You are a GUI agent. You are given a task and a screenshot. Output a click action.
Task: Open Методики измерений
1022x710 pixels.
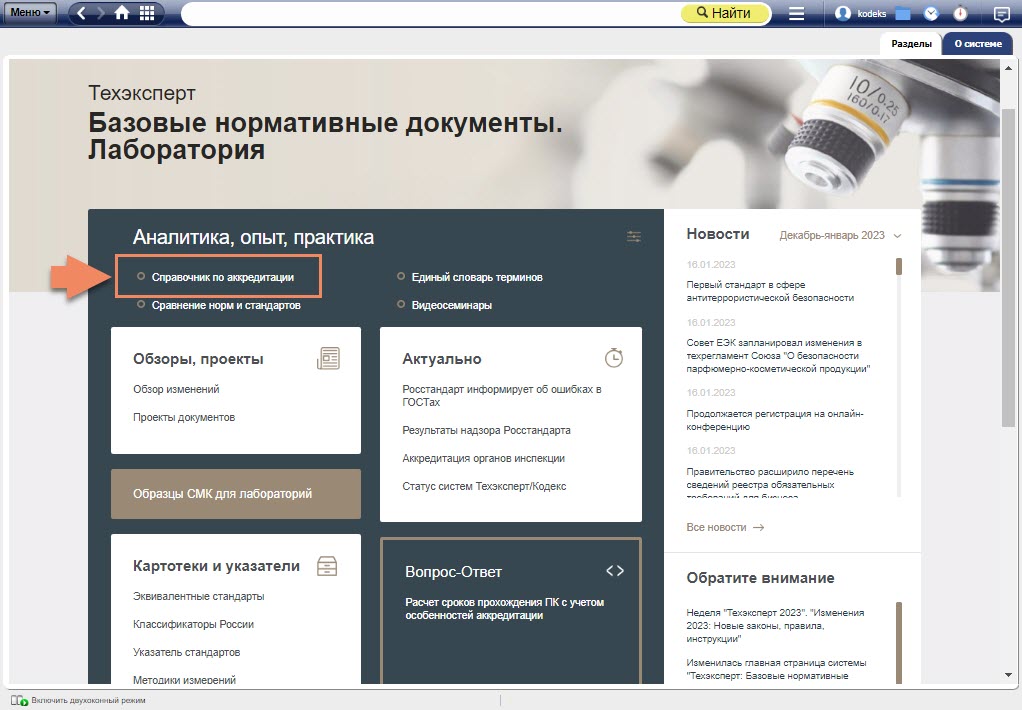click(184, 680)
